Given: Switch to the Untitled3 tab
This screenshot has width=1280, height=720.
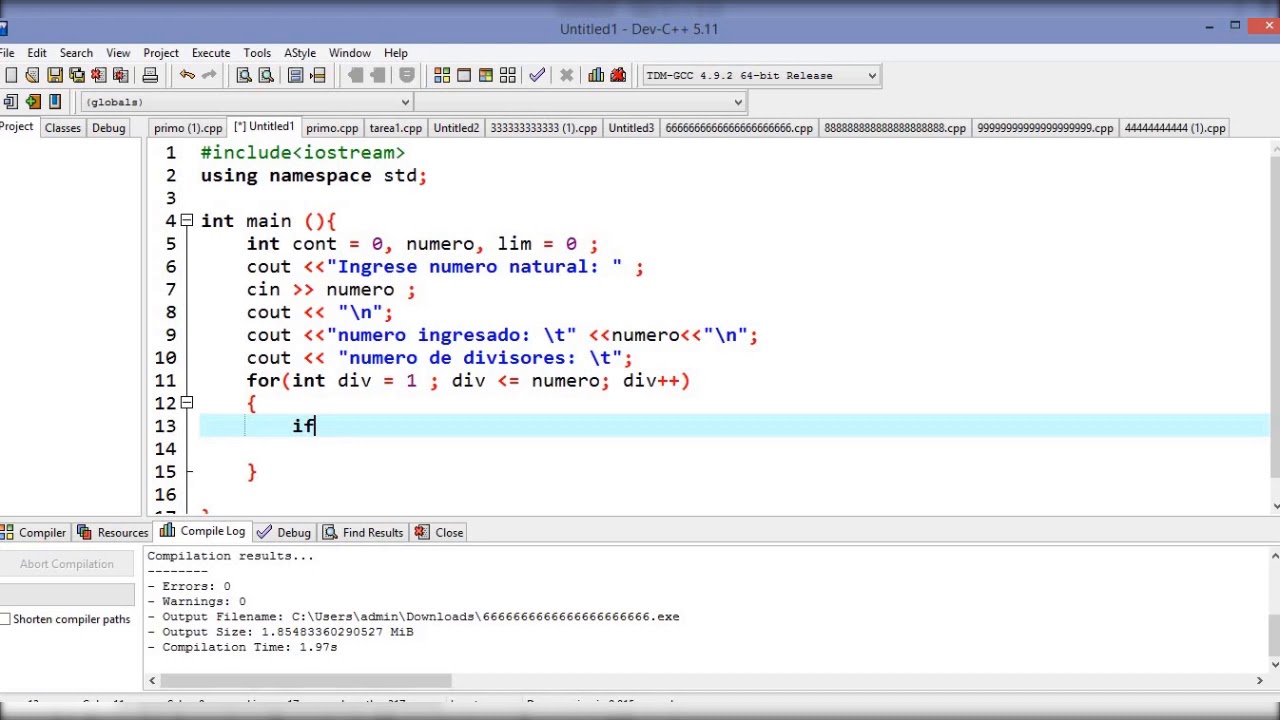Looking at the screenshot, I should 631,128.
